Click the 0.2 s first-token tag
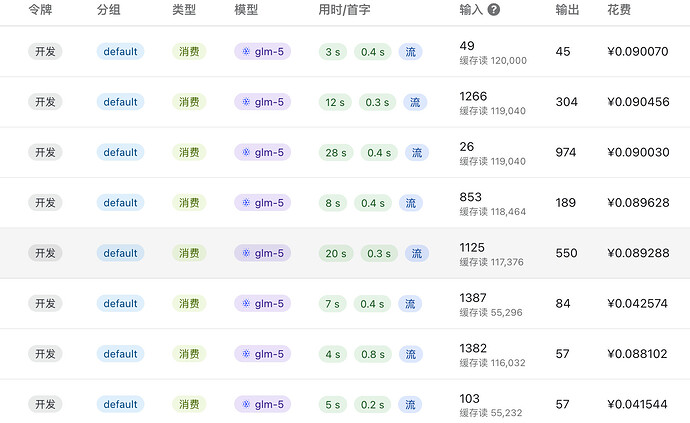This screenshot has height=423, width=690. pos(372,405)
